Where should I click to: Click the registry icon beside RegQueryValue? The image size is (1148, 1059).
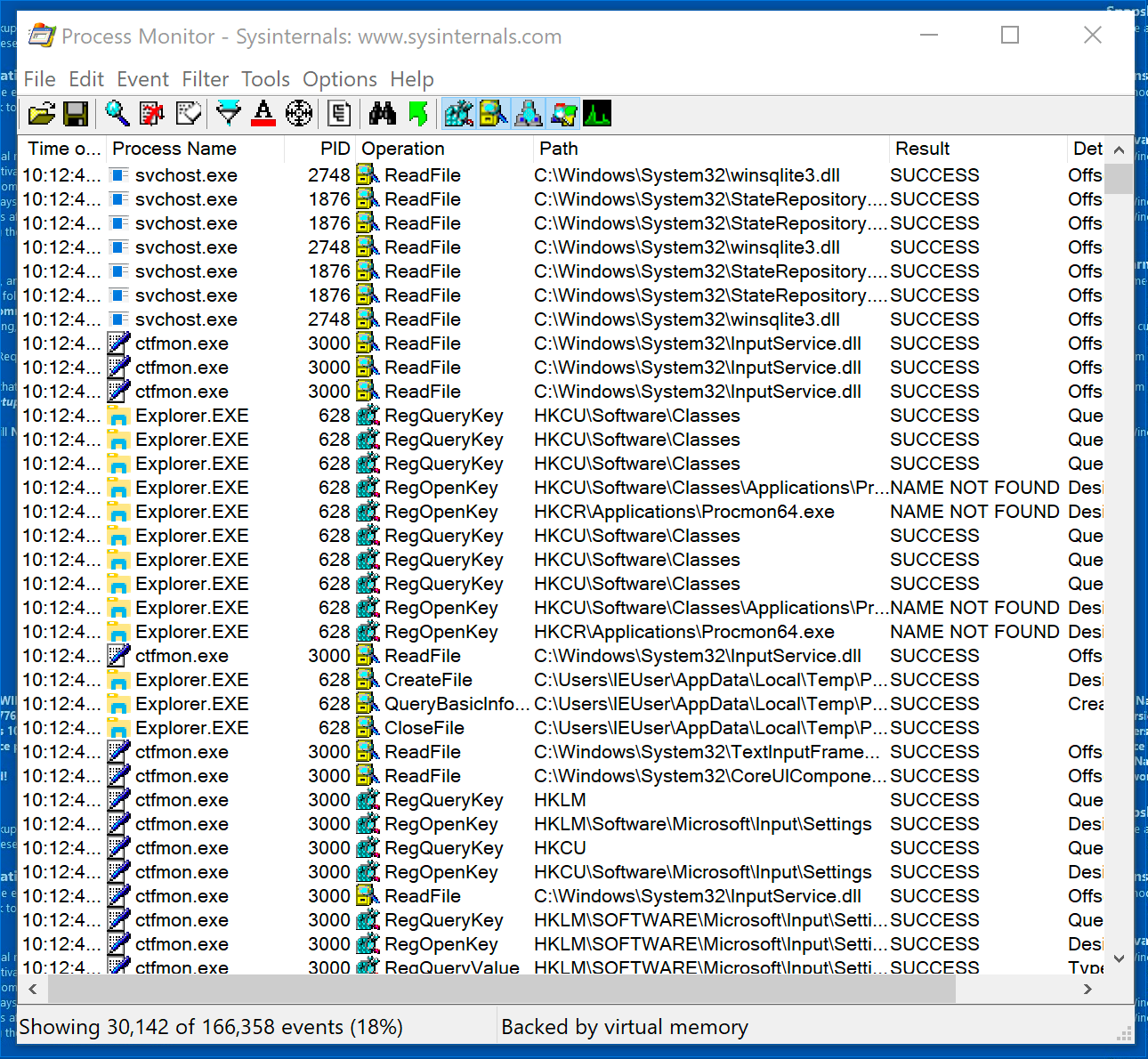coord(368,966)
